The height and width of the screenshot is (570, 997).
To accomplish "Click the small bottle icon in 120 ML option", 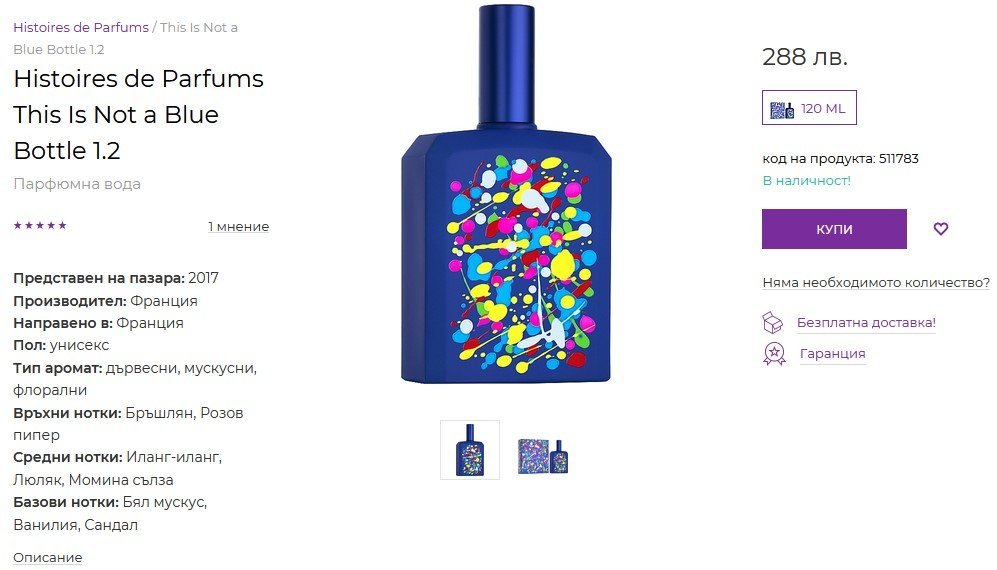I will 781,109.
